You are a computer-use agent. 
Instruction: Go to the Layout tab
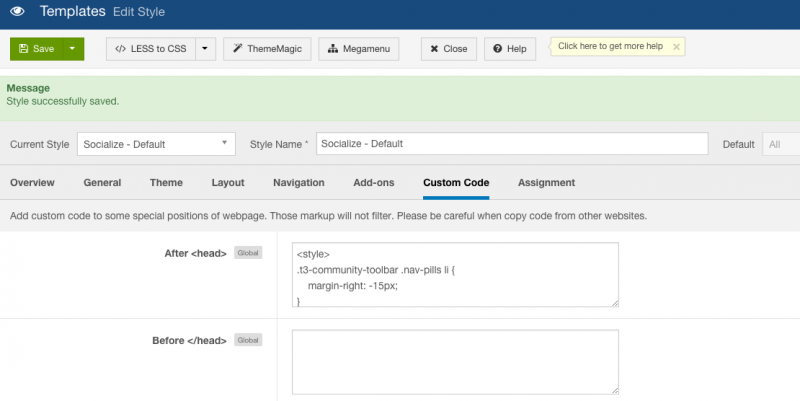(x=228, y=183)
